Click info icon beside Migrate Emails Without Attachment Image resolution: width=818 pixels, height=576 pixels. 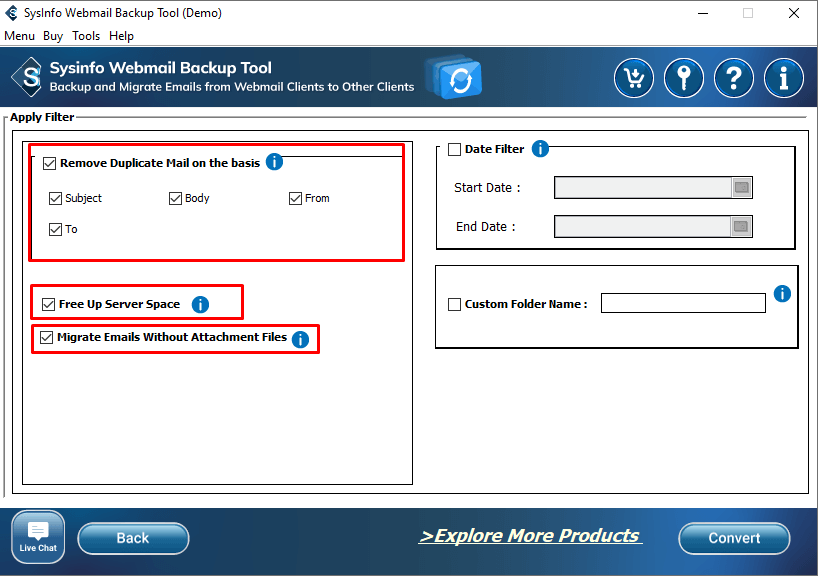(300, 340)
